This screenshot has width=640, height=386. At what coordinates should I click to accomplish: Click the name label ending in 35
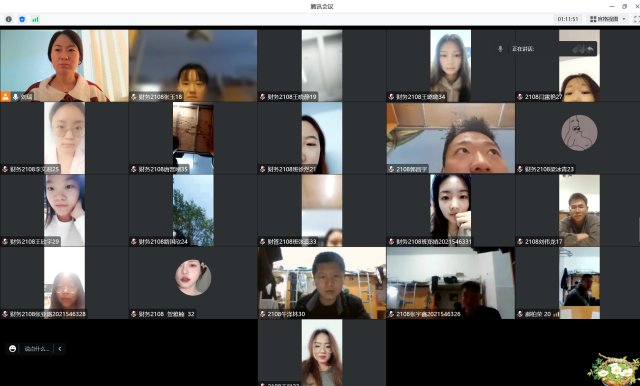[x=163, y=169]
